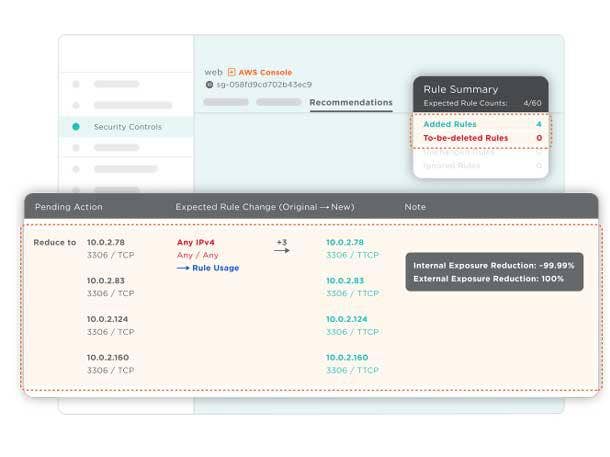Click the red Any IPv4 original rule
This screenshot has height=457, width=610.
[196, 242]
